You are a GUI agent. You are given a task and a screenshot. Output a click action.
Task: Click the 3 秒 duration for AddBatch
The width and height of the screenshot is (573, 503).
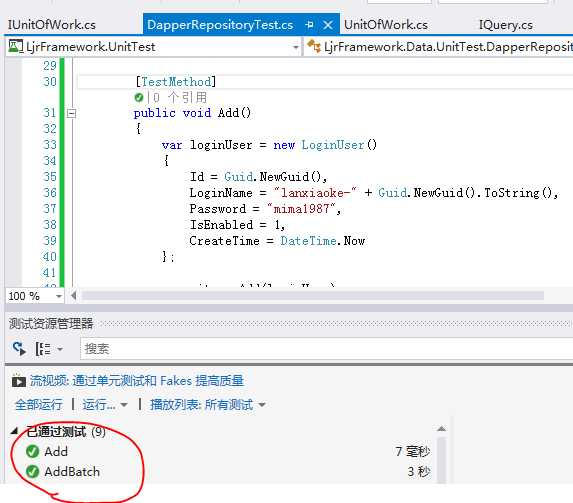click(419, 472)
